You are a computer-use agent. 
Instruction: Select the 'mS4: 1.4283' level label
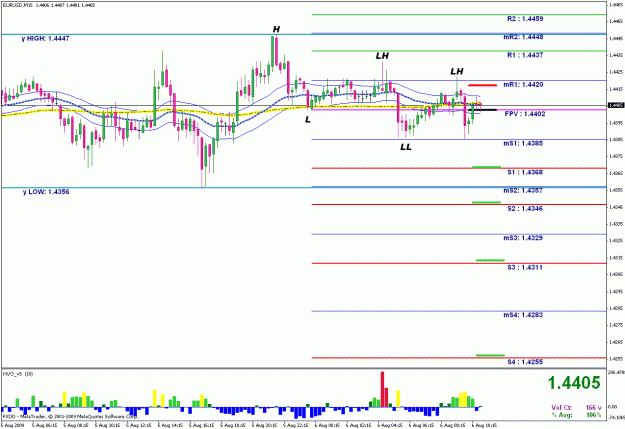pyautogui.click(x=523, y=315)
